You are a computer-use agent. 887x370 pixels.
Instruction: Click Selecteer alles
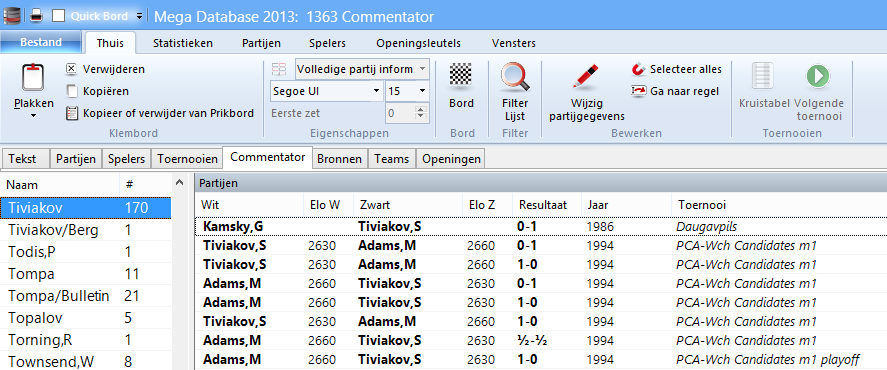coord(676,69)
